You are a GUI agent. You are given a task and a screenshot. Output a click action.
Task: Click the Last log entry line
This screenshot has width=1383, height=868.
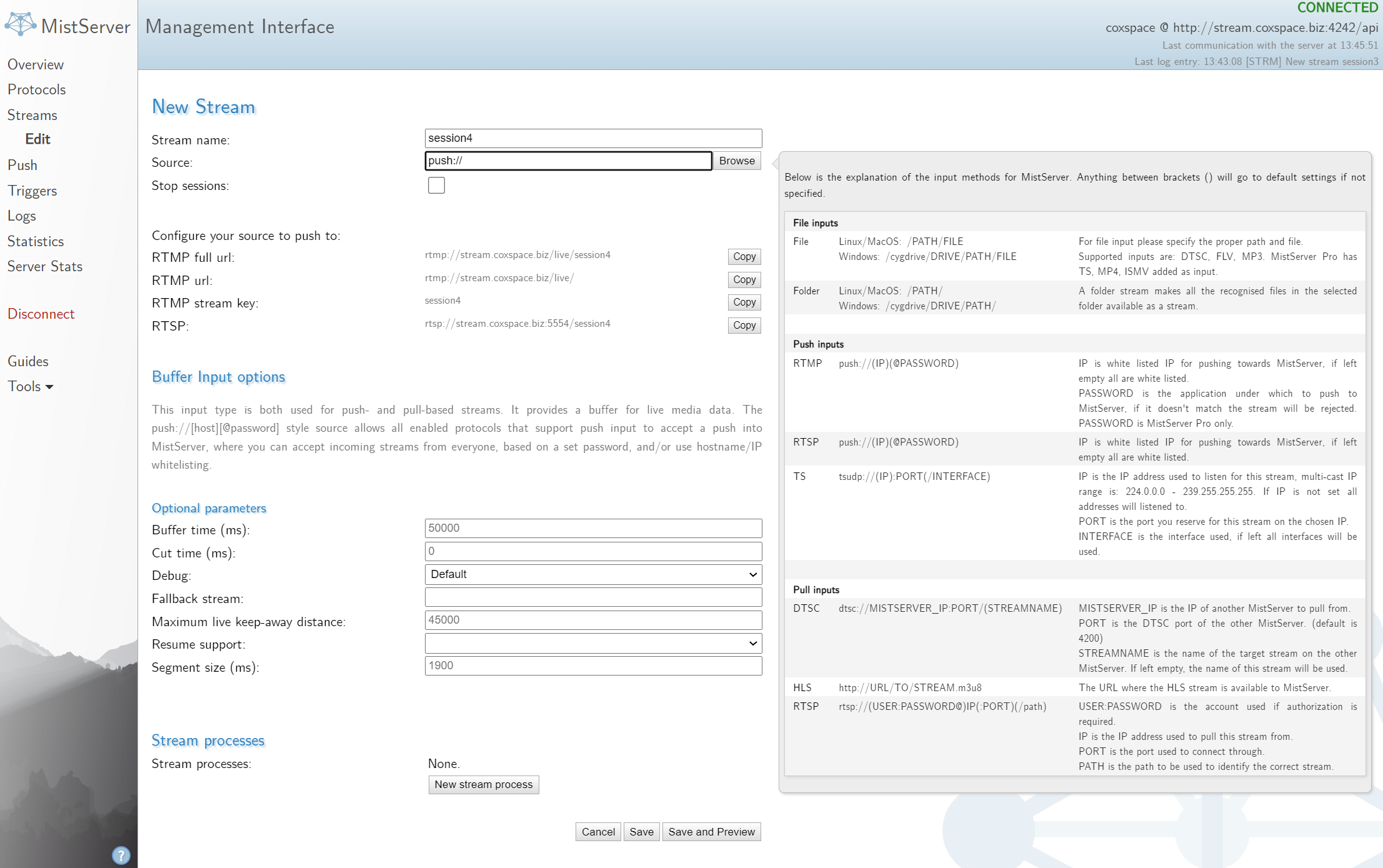click(x=1256, y=61)
